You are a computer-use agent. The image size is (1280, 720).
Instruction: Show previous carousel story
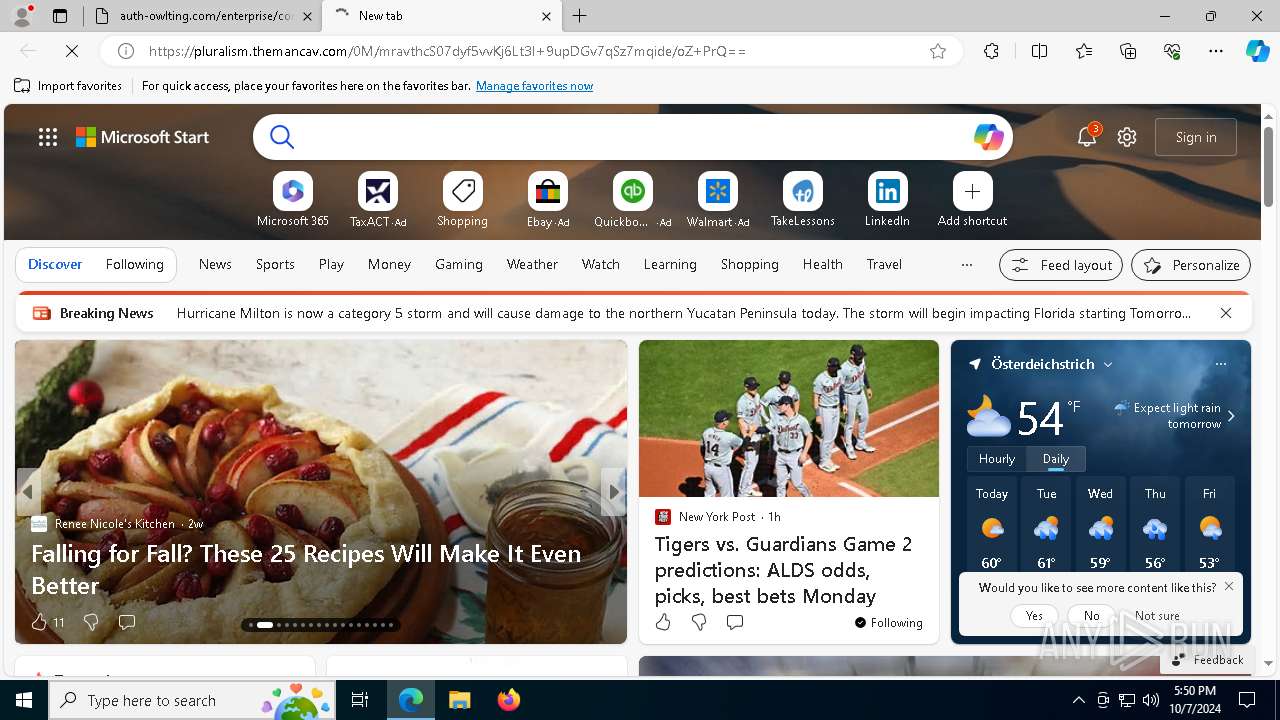tap(28, 492)
